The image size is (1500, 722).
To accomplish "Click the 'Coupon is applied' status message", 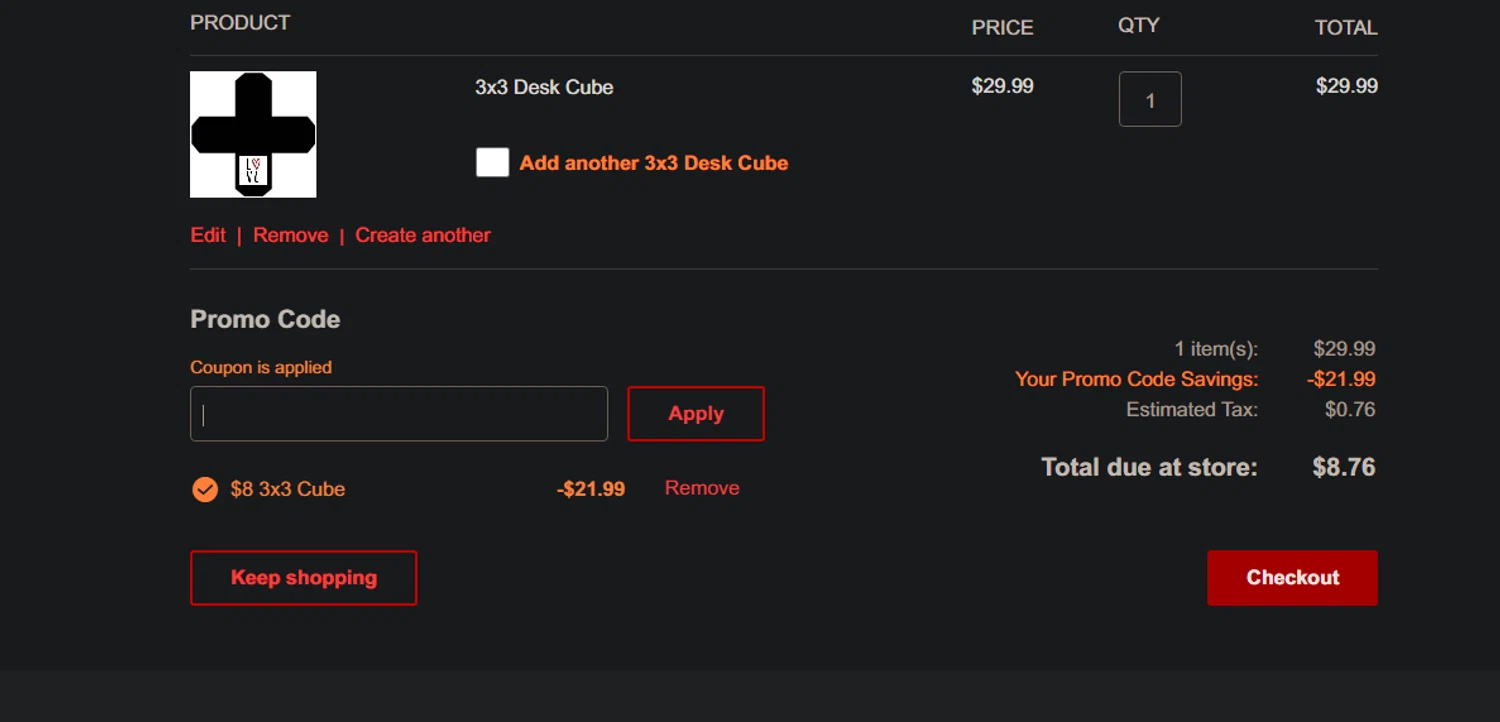I will tap(261, 367).
